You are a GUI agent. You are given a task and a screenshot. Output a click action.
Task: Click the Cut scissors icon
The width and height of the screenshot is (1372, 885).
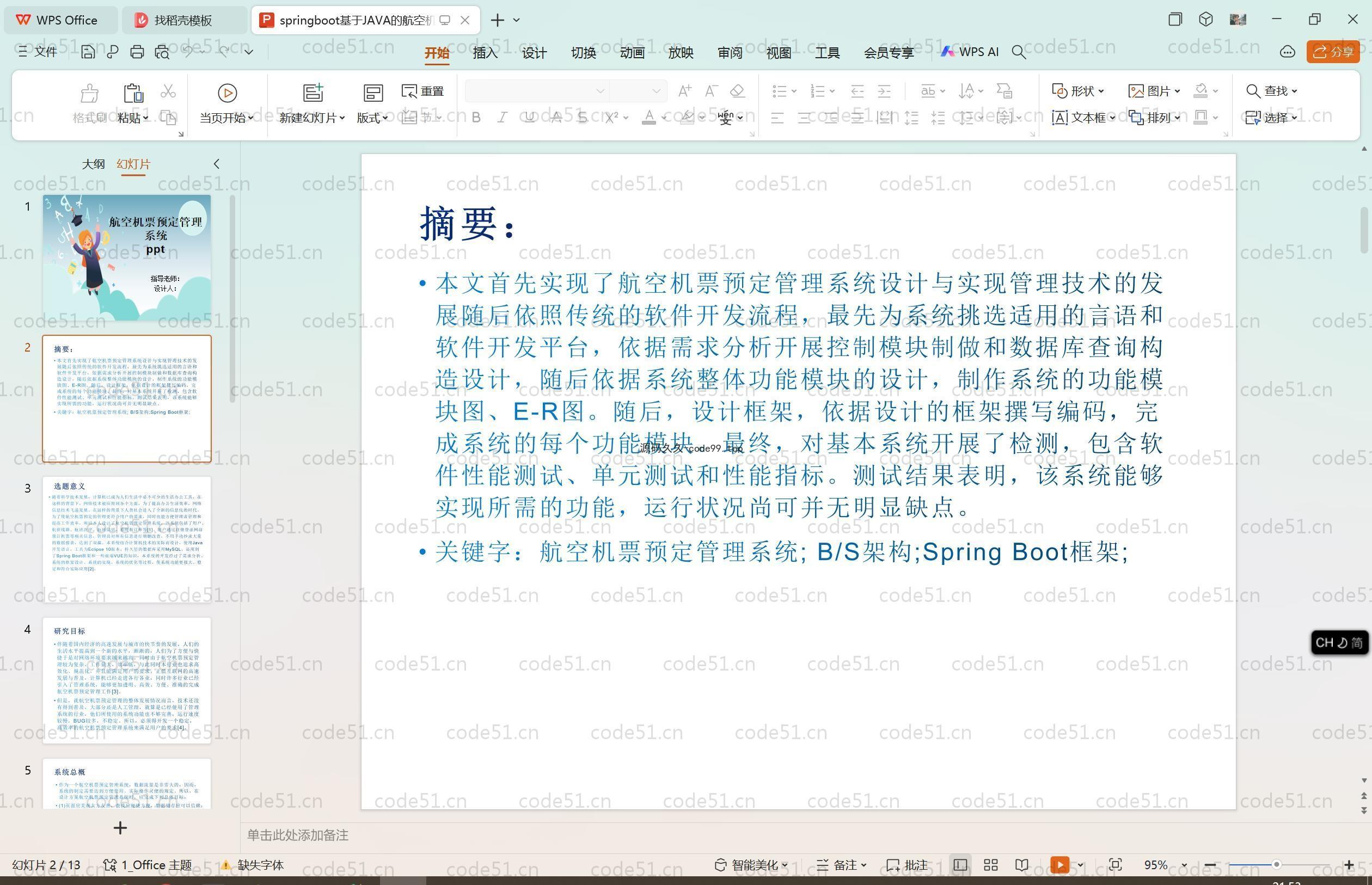pos(168,91)
